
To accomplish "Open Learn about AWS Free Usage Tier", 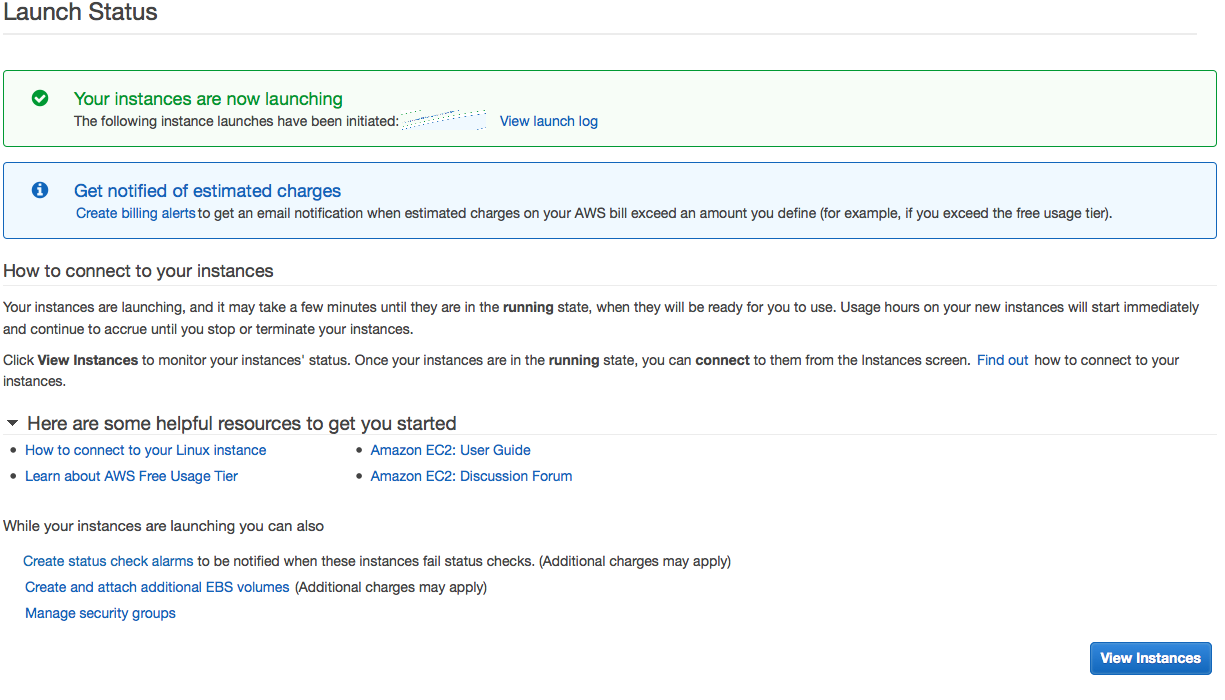I will point(131,476).
